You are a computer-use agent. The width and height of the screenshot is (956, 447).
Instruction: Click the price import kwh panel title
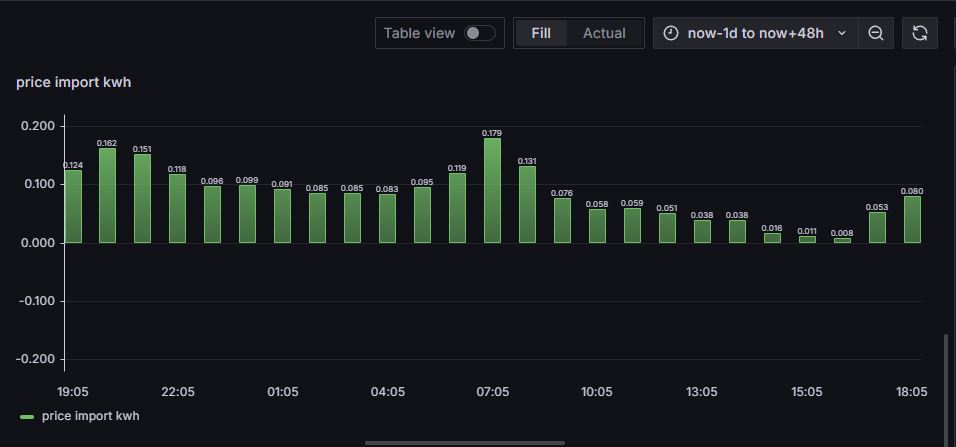pyautogui.click(x=73, y=82)
